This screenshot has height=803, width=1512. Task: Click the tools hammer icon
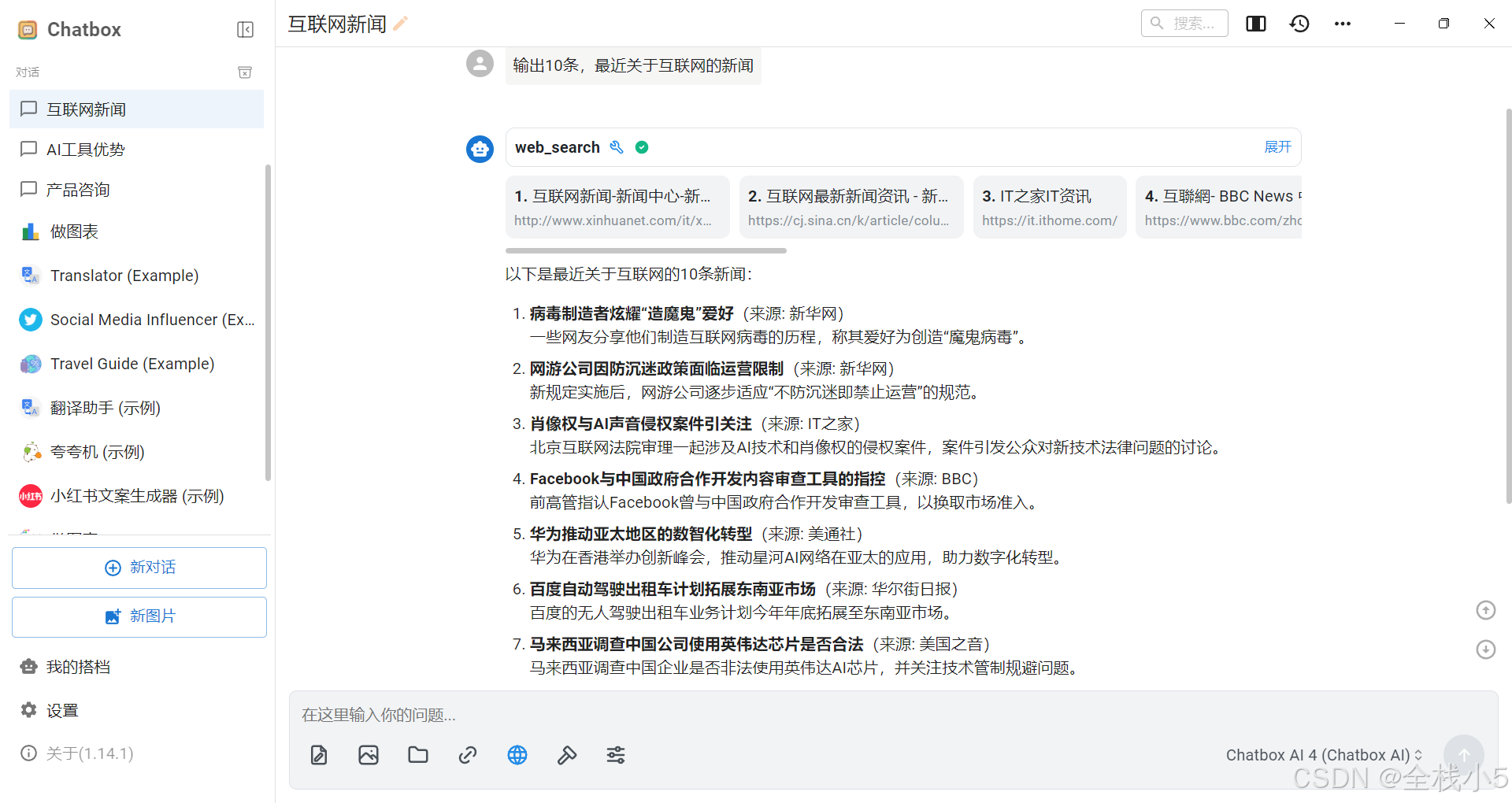coord(567,755)
